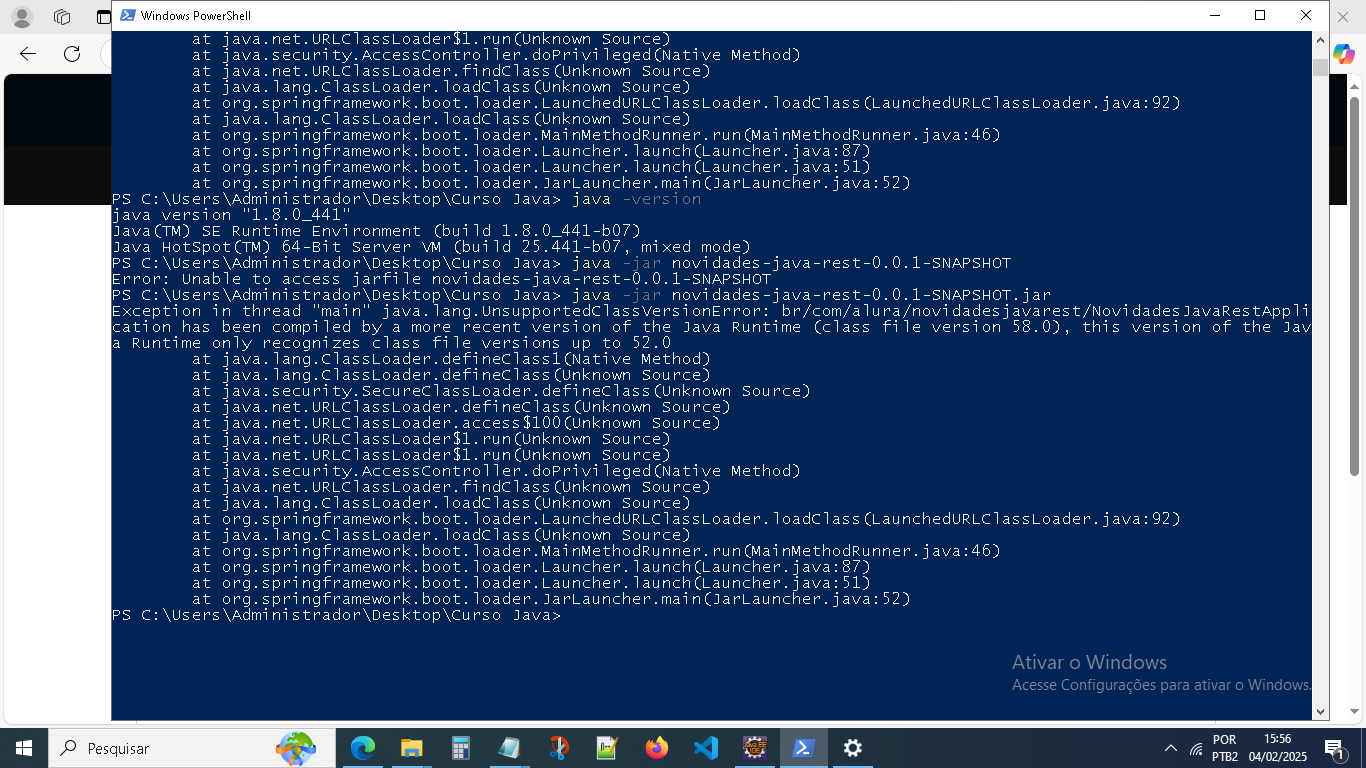The width and height of the screenshot is (1366, 768).
Task: Open Settings gear from the taskbar
Action: click(x=853, y=748)
